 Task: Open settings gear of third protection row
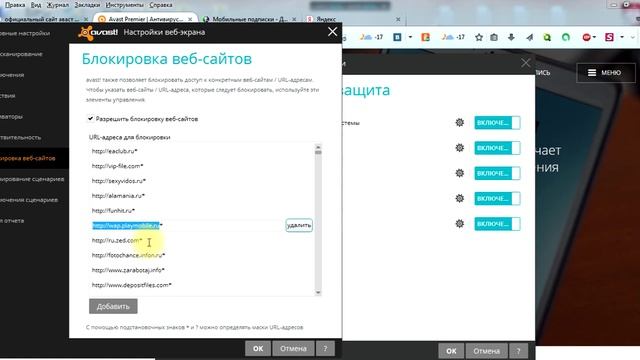(460, 173)
